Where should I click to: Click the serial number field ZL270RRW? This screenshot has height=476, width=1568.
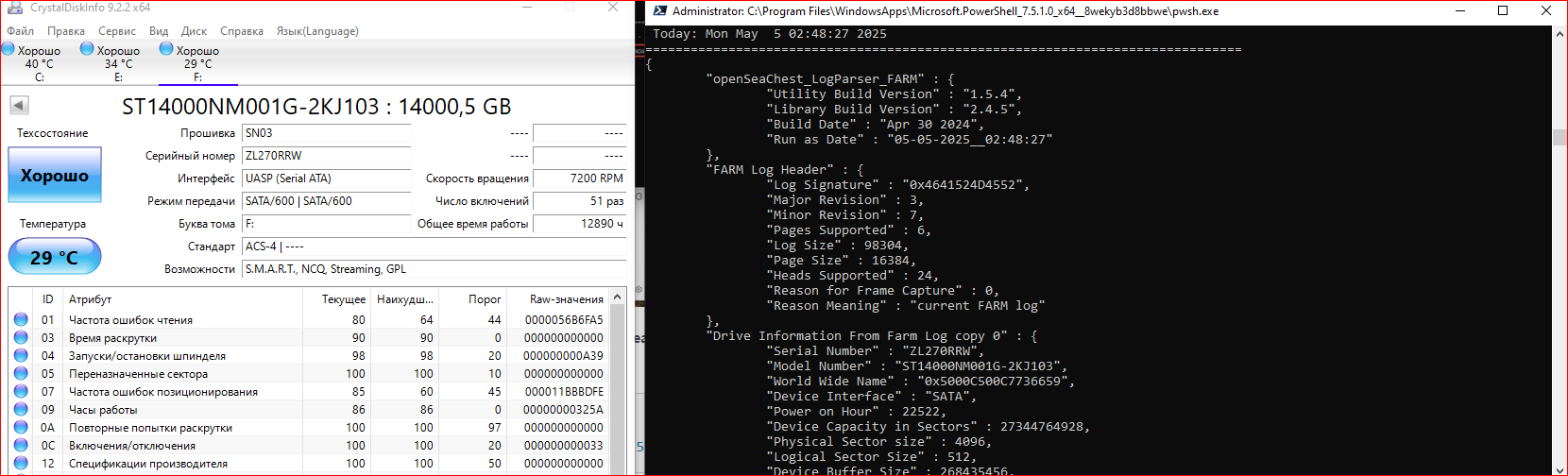326,156
